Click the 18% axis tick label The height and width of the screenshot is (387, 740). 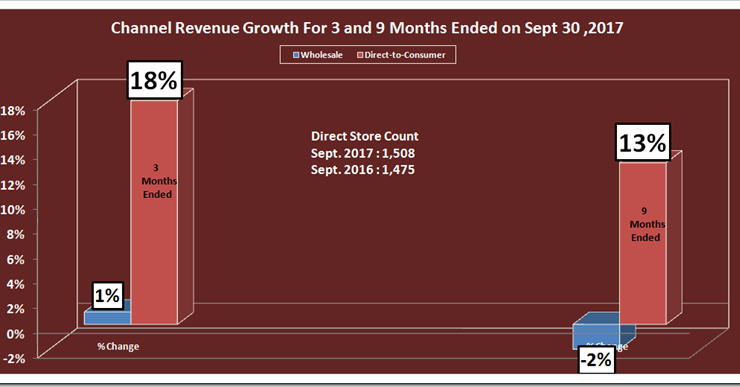(x=13, y=111)
